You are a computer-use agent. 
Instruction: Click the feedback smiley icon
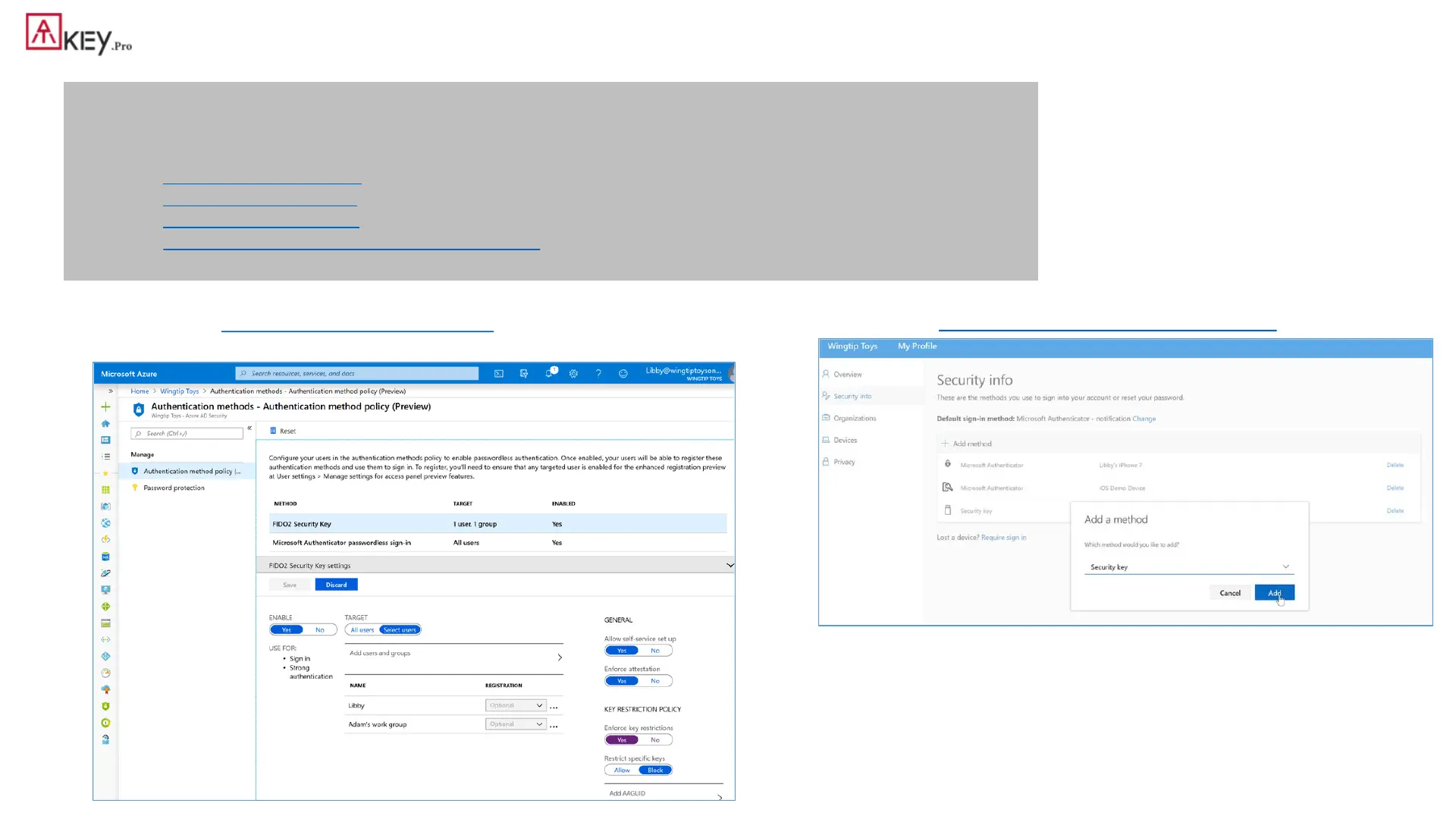click(623, 373)
